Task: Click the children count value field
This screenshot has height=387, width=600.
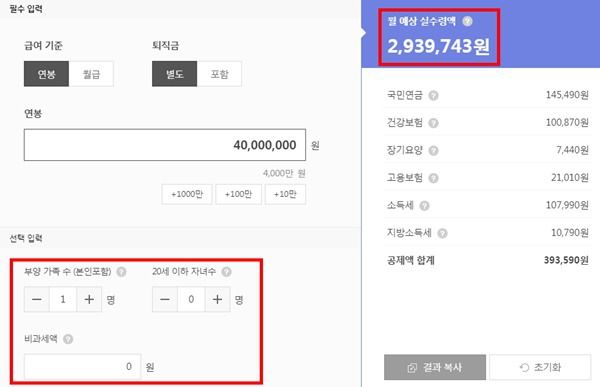Action: (191, 299)
